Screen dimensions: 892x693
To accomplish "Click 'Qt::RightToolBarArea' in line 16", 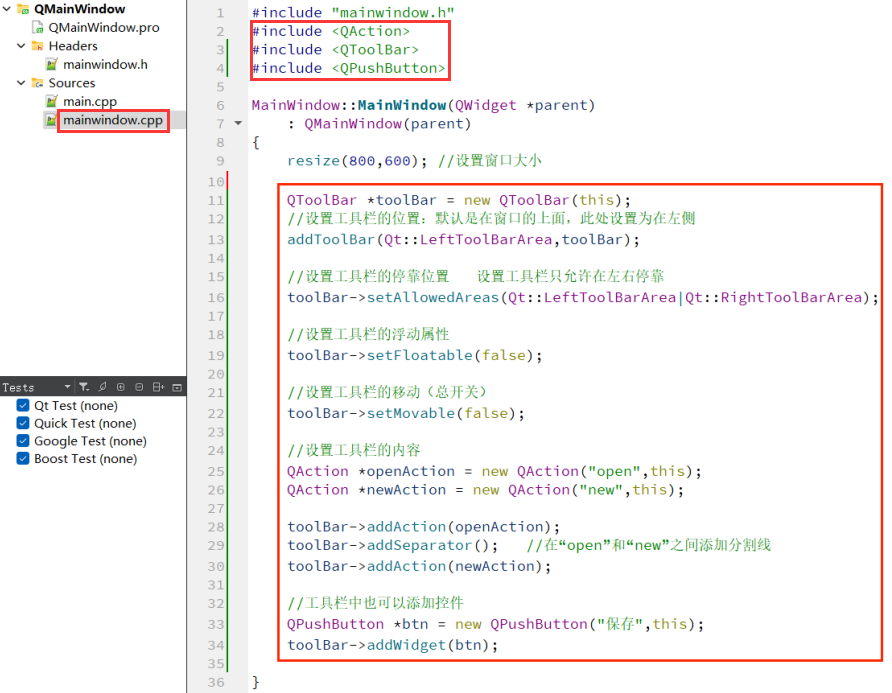I will 774,298.
